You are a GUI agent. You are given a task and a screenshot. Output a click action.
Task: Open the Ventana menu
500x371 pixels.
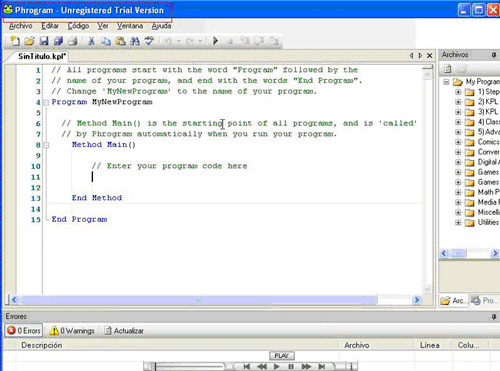130,26
